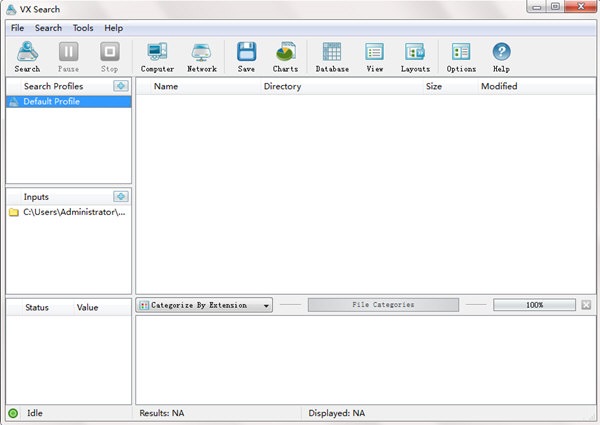Viewport: 600px width, 425px height.
Task: Add an input via Inputs panel button
Action: coord(121,197)
